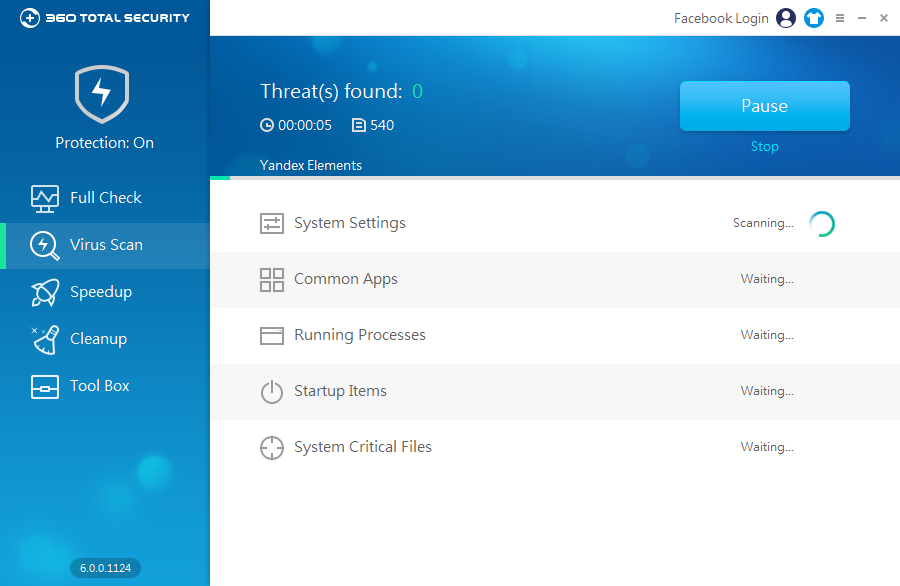Switch to the Cleanup tab
The width and height of the screenshot is (900, 586).
tap(105, 340)
